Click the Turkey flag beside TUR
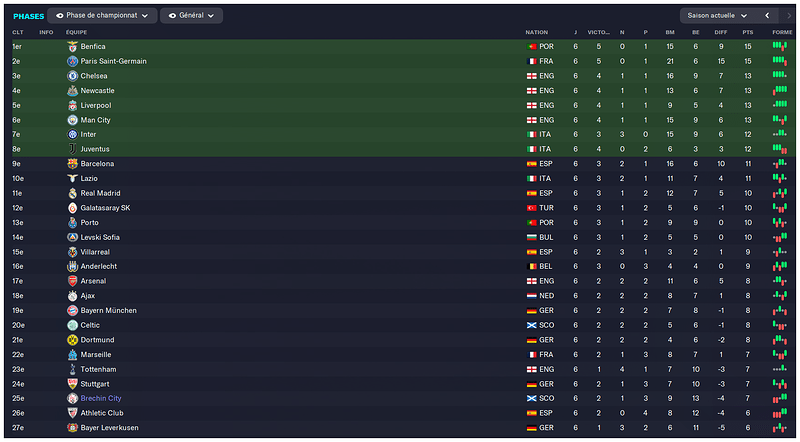This screenshot has width=800, height=442. [x=532, y=208]
